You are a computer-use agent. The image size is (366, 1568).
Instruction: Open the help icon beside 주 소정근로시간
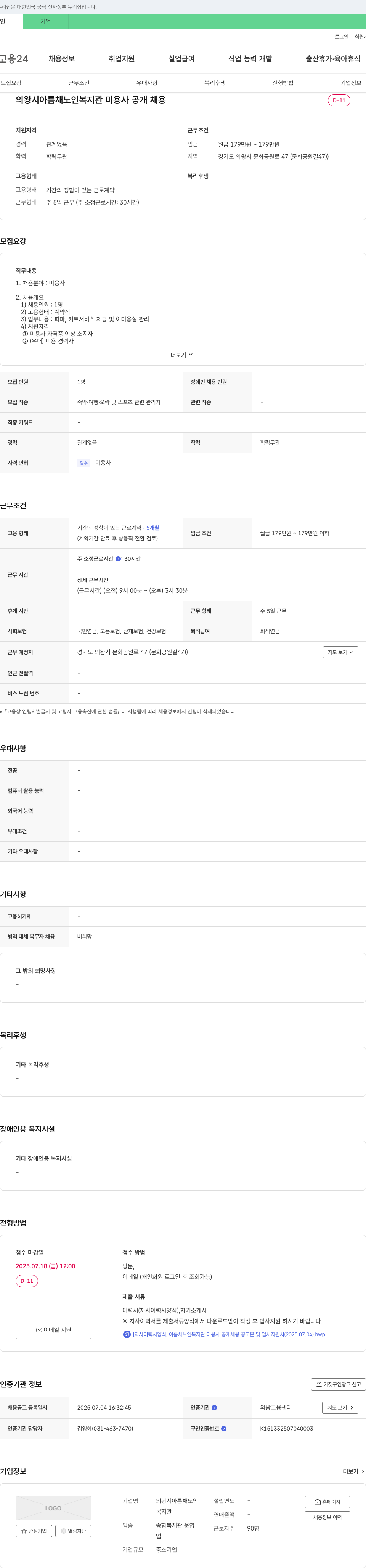[118, 558]
